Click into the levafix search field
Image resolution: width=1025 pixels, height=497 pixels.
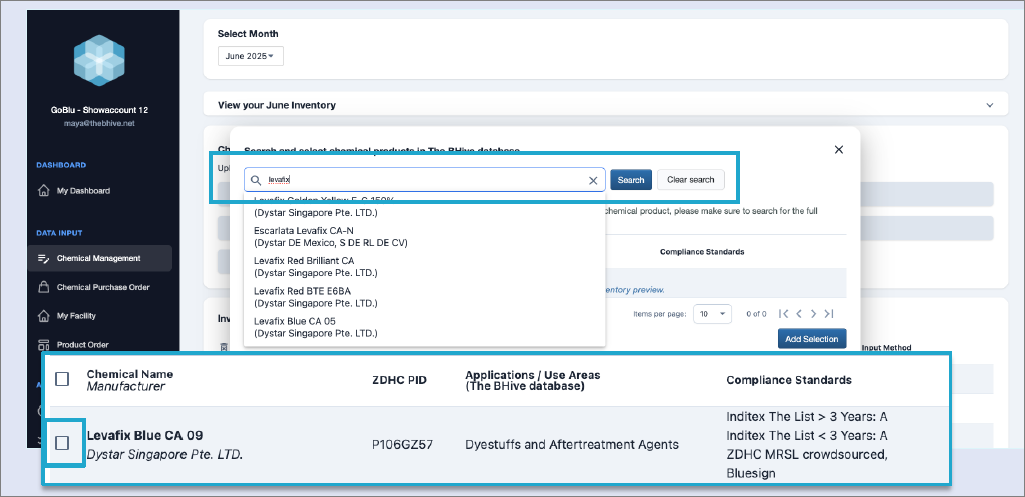425,180
